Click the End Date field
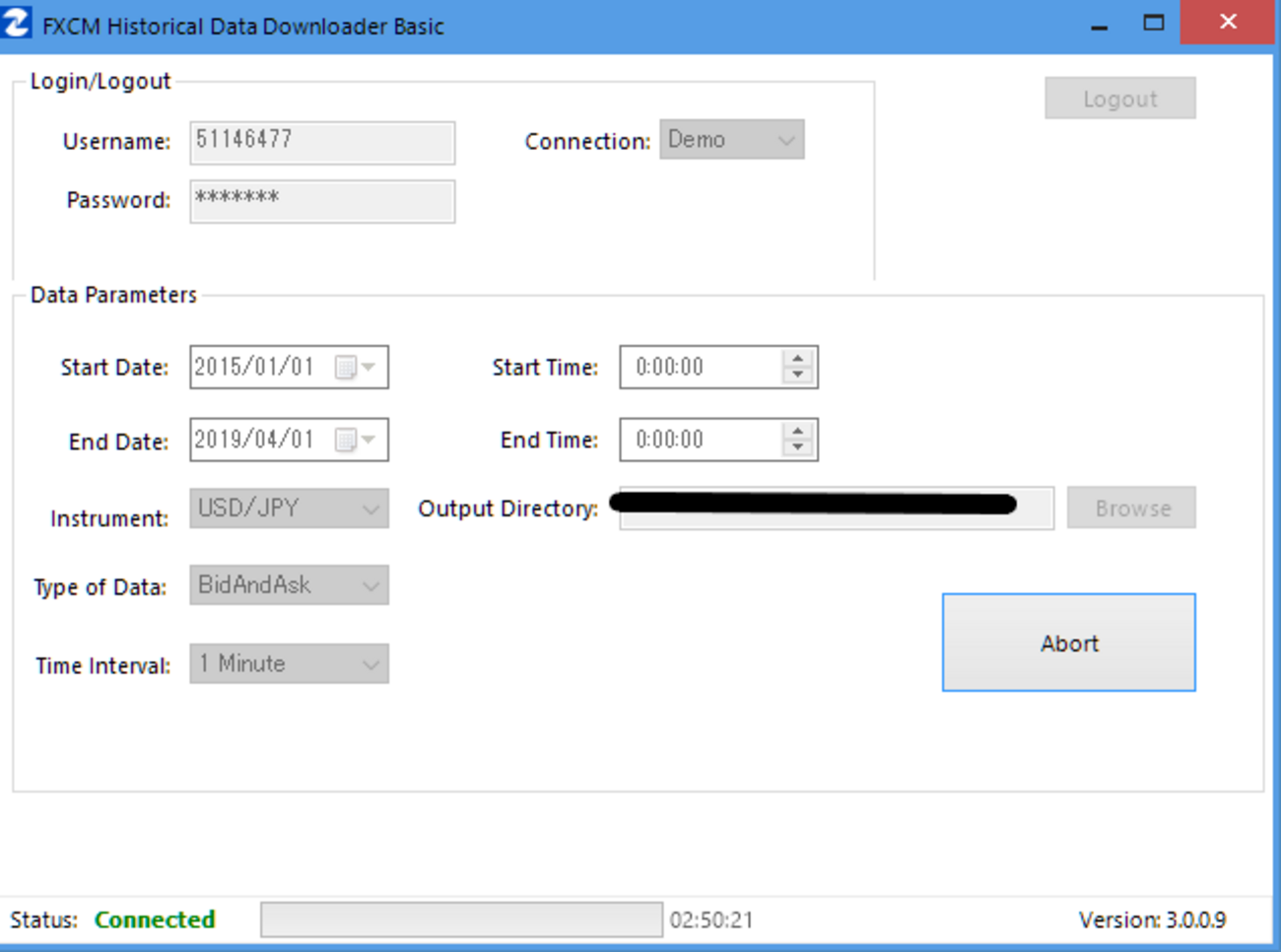The height and width of the screenshot is (952, 1281). click(290, 441)
